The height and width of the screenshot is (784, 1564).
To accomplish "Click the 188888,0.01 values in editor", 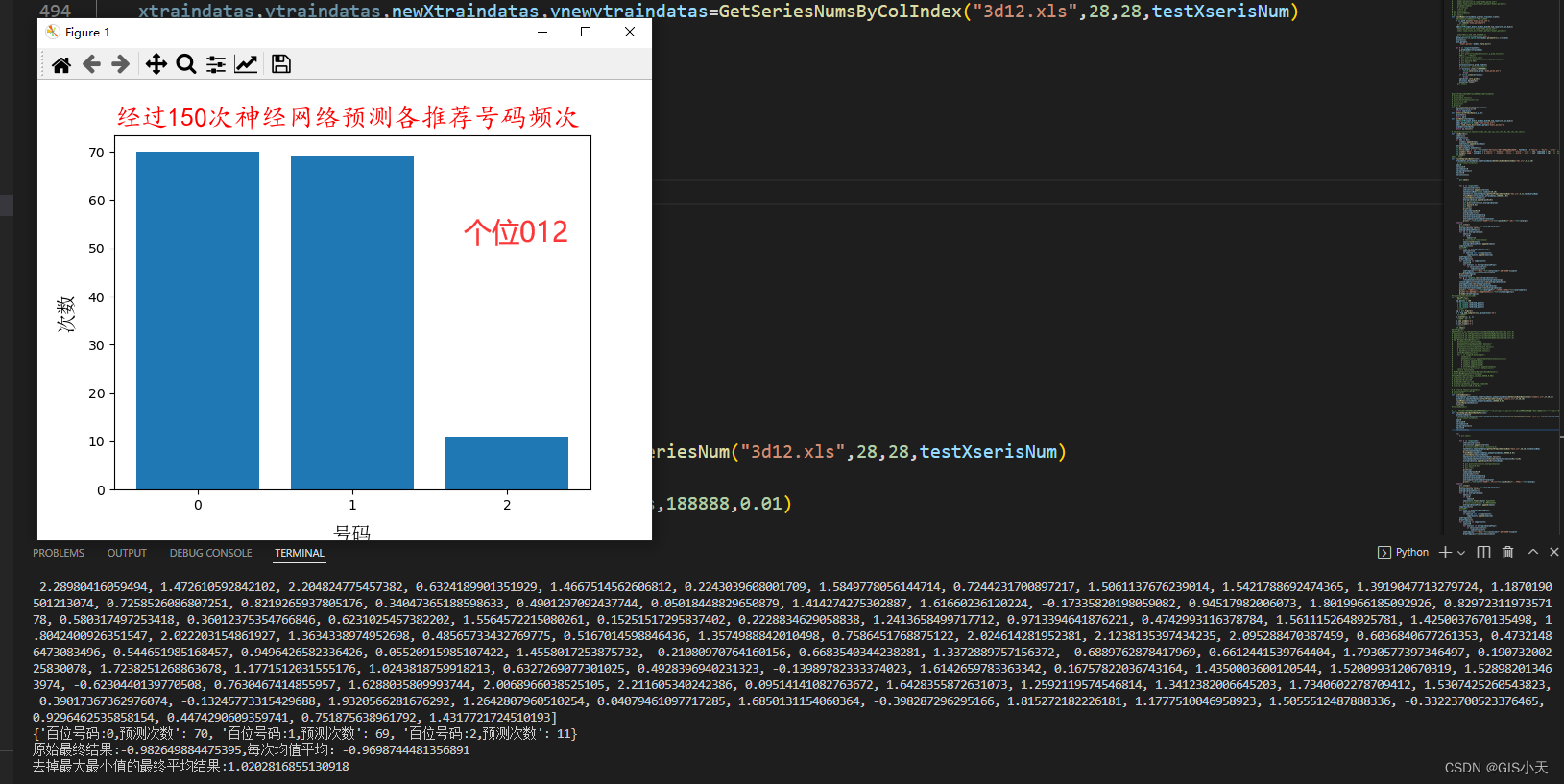I will point(724,504).
